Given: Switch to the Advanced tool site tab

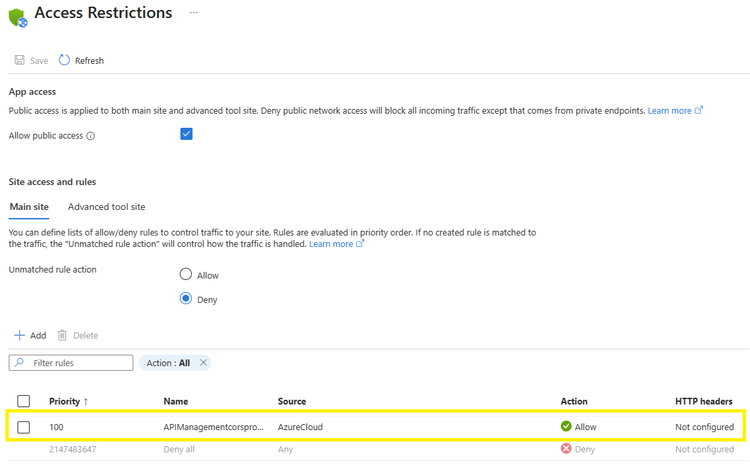Looking at the screenshot, I should click(106, 207).
